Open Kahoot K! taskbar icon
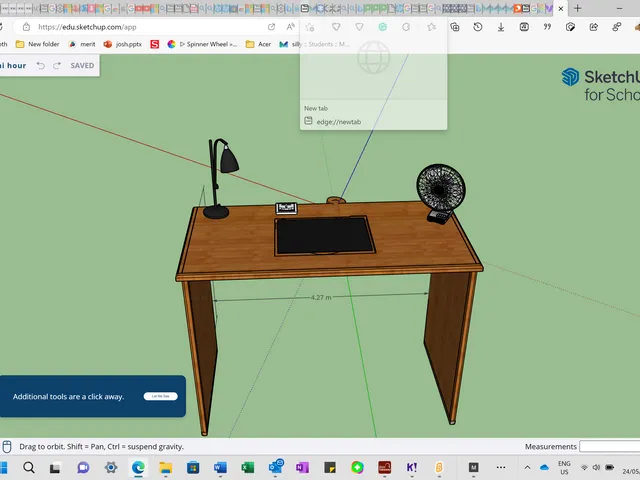Image resolution: width=640 pixels, height=480 pixels. pos(412,467)
